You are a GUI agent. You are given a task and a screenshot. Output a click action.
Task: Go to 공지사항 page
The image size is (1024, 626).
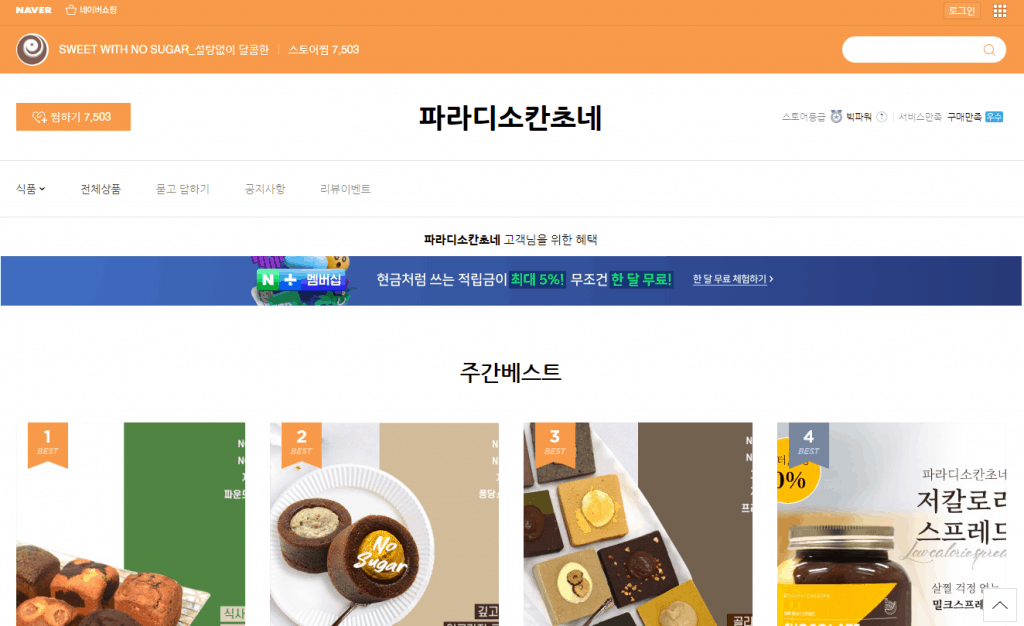tap(264, 189)
